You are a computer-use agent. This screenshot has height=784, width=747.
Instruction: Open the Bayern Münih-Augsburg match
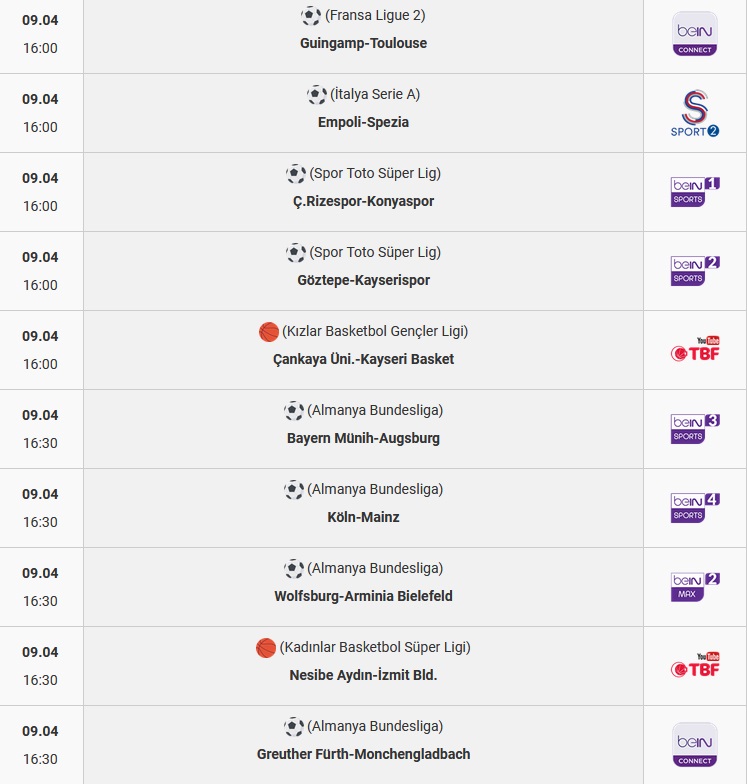click(x=364, y=438)
